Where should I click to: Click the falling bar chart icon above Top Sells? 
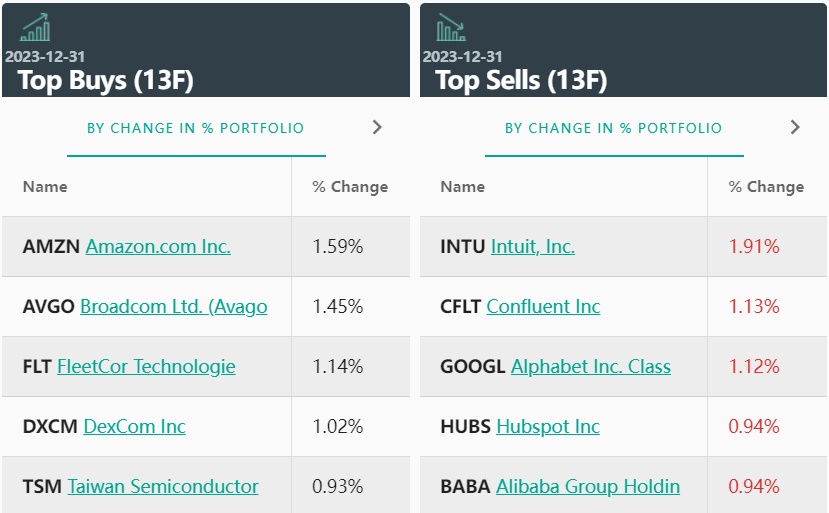click(x=451, y=28)
